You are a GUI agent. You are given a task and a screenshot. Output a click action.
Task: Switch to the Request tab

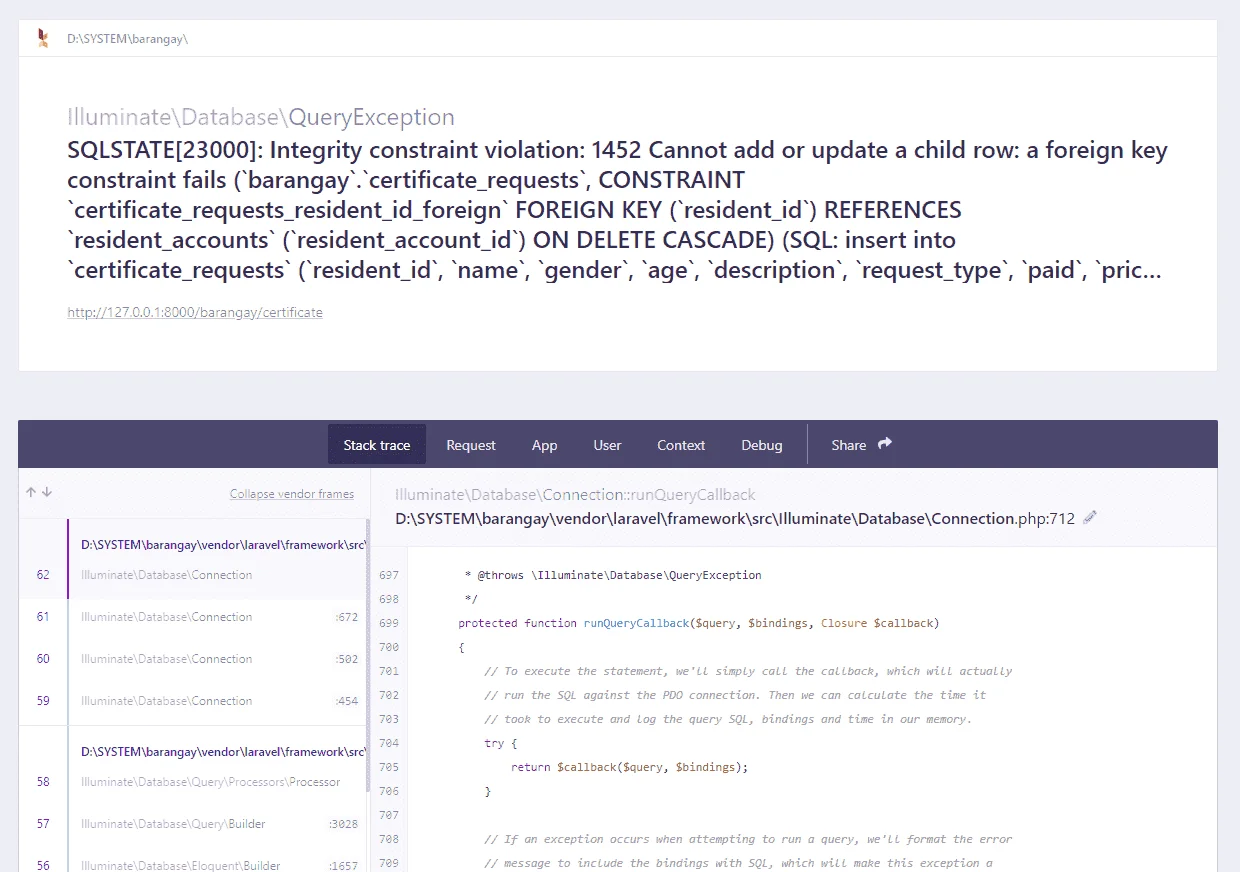471,445
